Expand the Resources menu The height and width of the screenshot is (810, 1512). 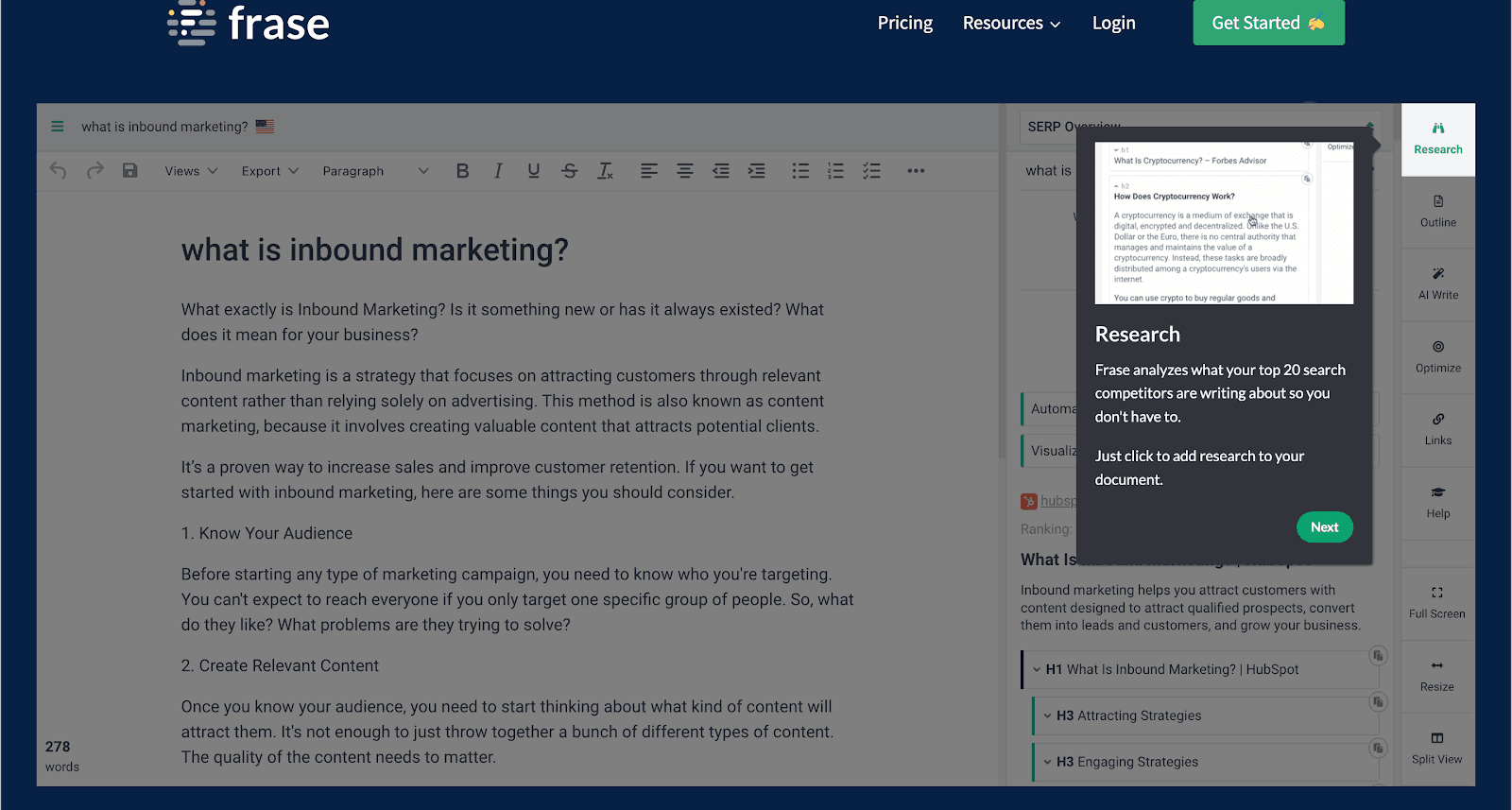click(x=1011, y=23)
